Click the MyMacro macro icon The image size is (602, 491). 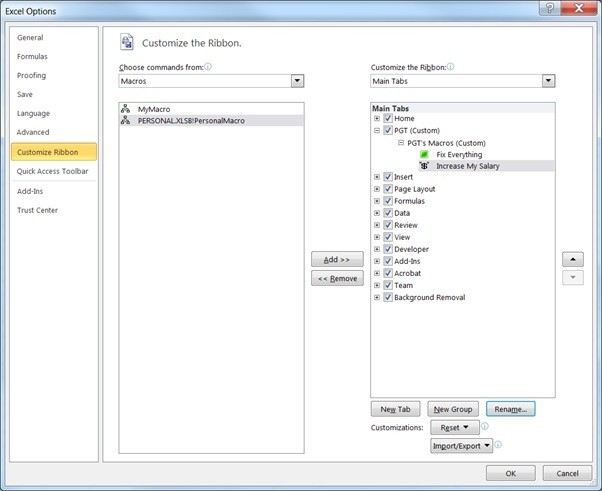point(125,109)
